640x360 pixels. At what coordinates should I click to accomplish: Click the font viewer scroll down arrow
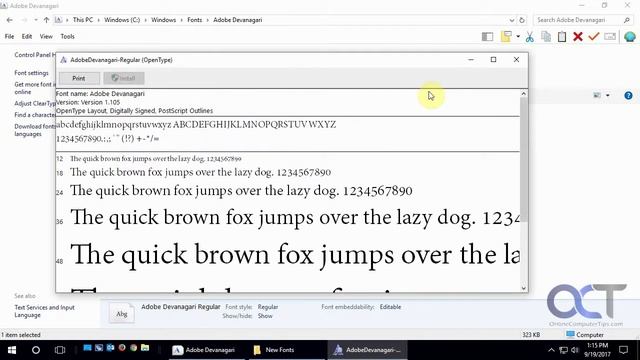[524, 288]
